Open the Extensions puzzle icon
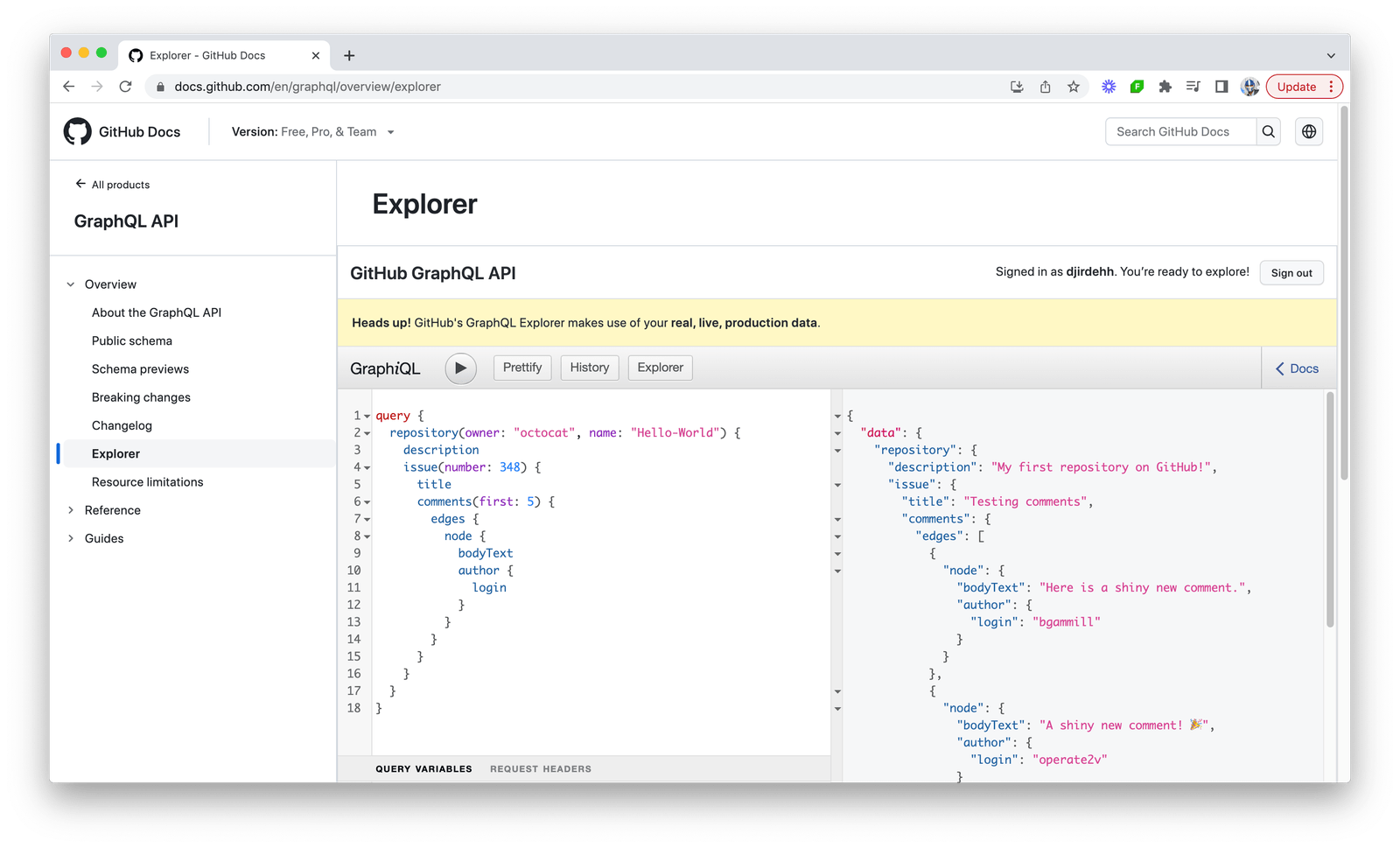This screenshot has height=848, width=1400. click(x=1165, y=87)
